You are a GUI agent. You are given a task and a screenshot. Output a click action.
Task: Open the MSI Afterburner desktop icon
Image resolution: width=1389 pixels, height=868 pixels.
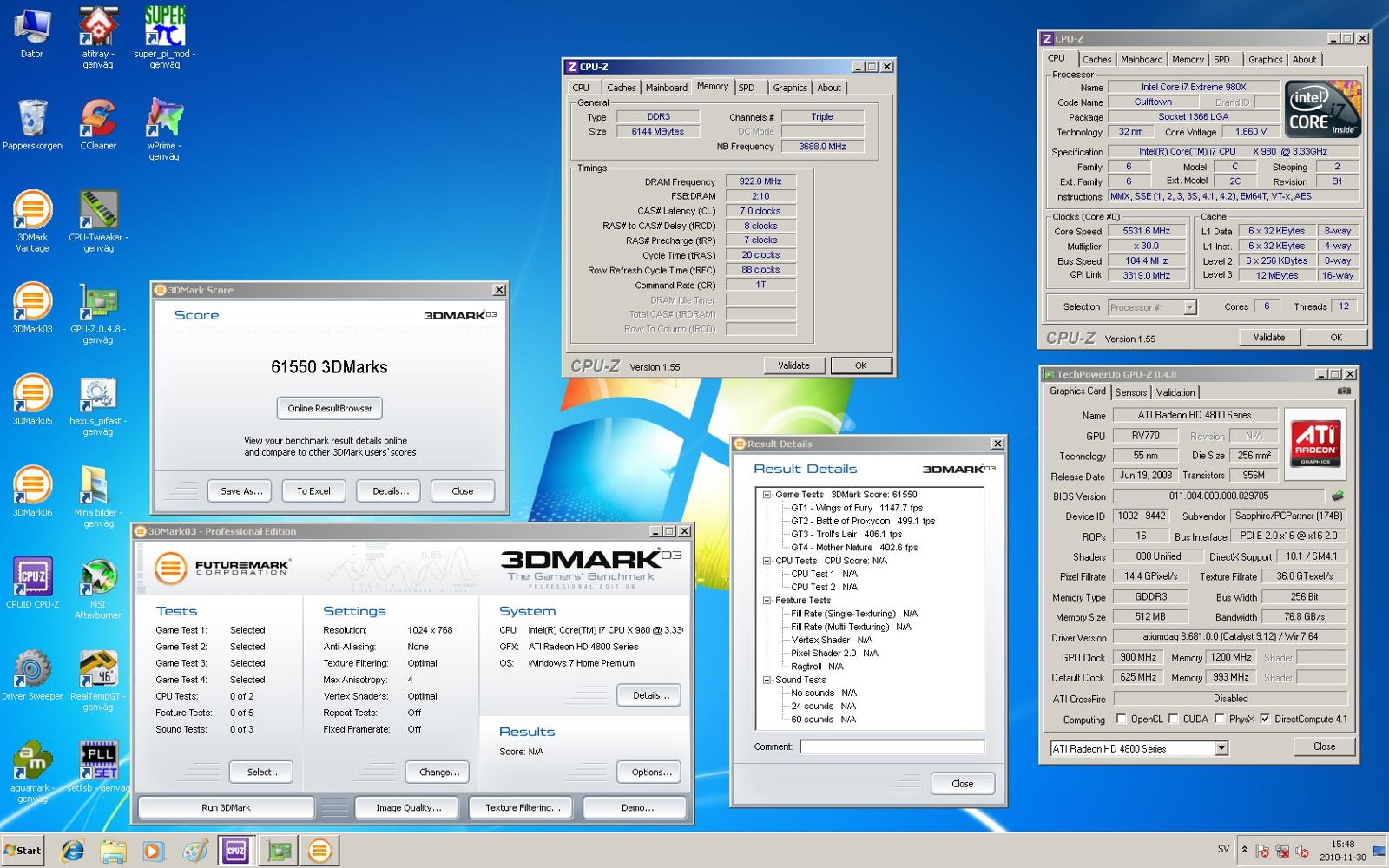pos(98,589)
